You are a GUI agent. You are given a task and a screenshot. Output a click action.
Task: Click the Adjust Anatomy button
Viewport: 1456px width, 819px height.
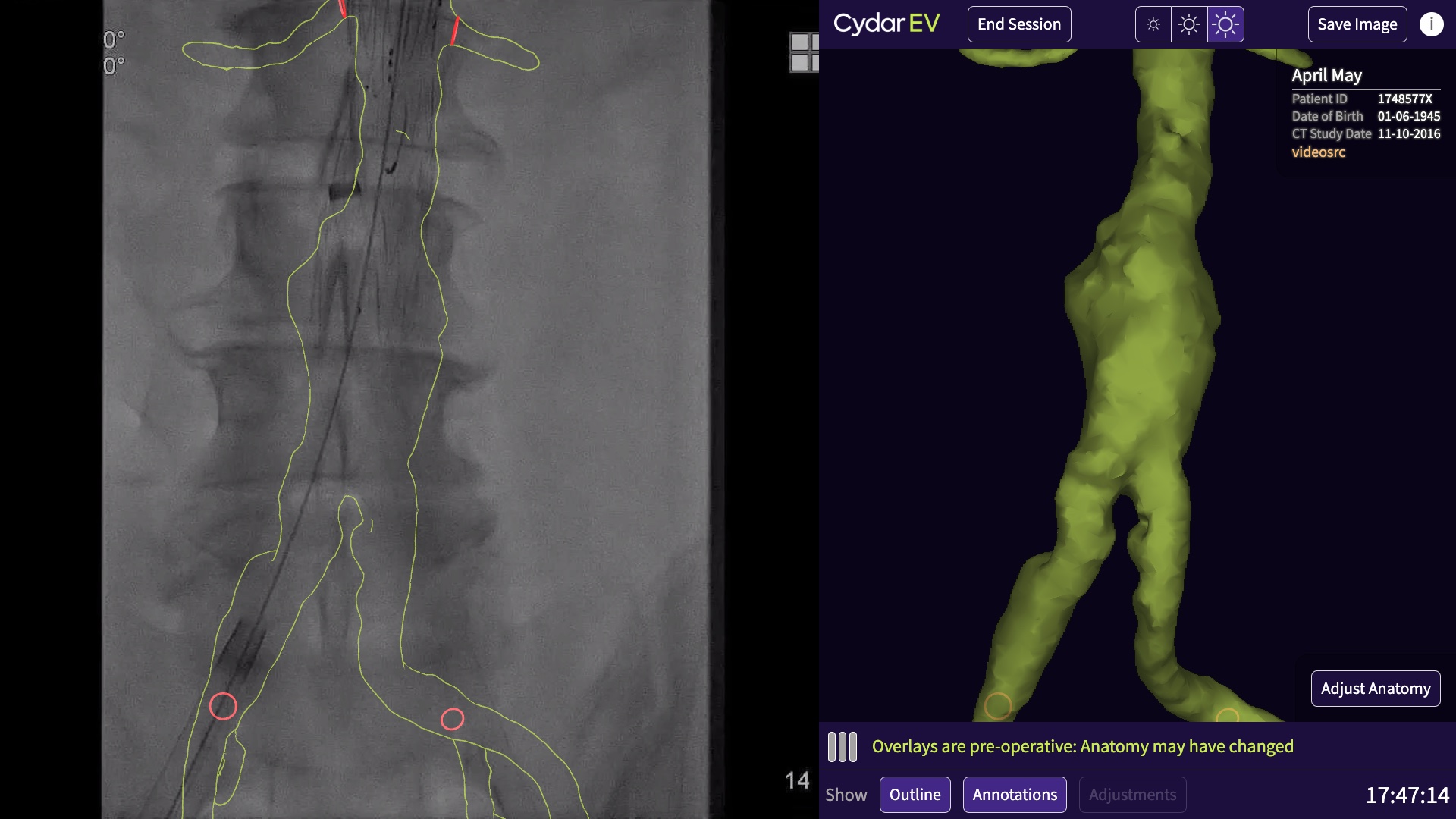1375,688
